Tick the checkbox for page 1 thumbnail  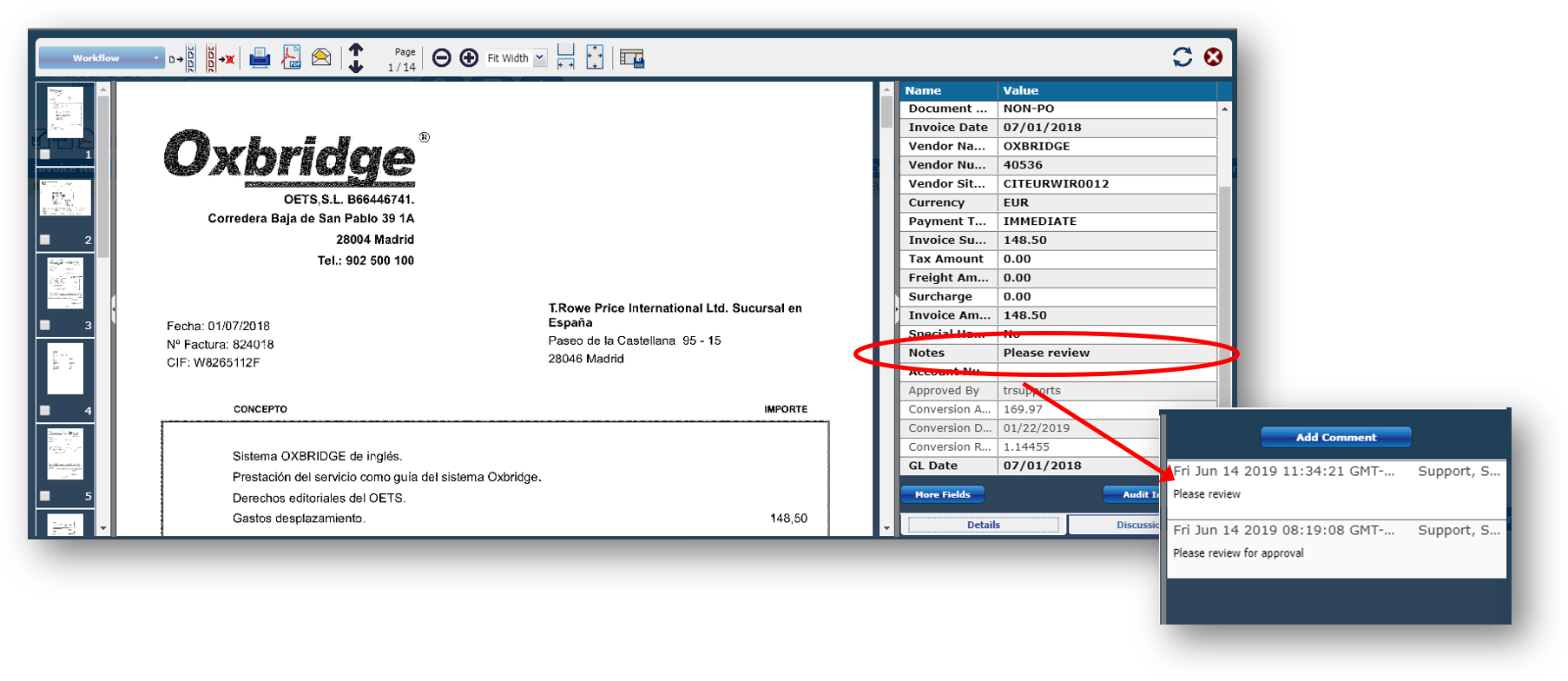(x=45, y=155)
